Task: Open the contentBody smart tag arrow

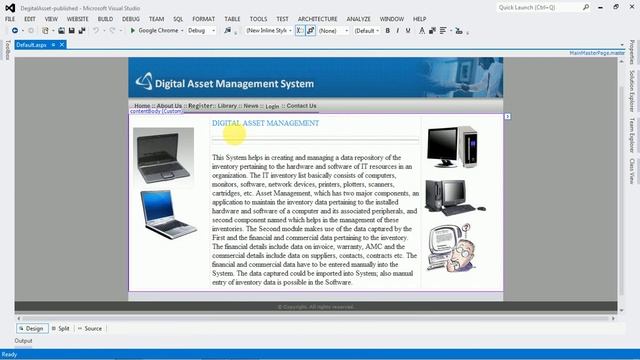Action: point(507,117)
